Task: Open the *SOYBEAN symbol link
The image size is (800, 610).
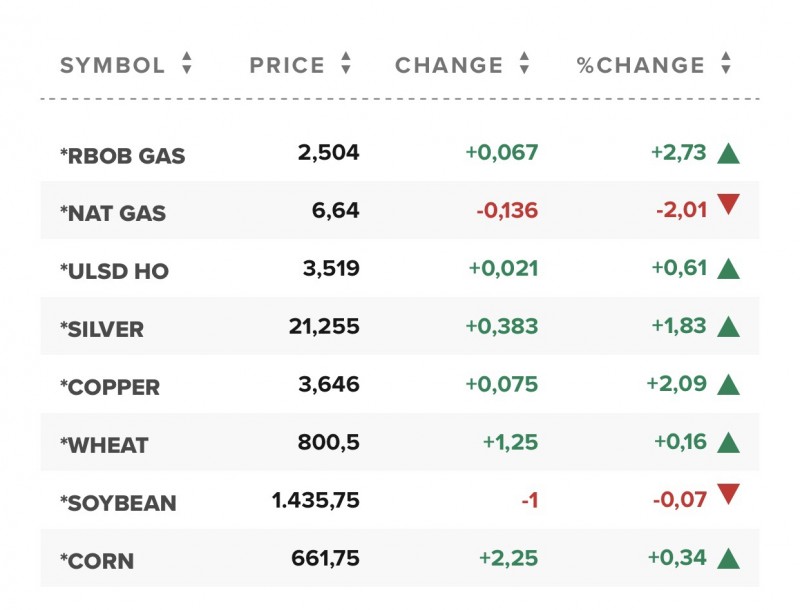Action: (118, 503)
